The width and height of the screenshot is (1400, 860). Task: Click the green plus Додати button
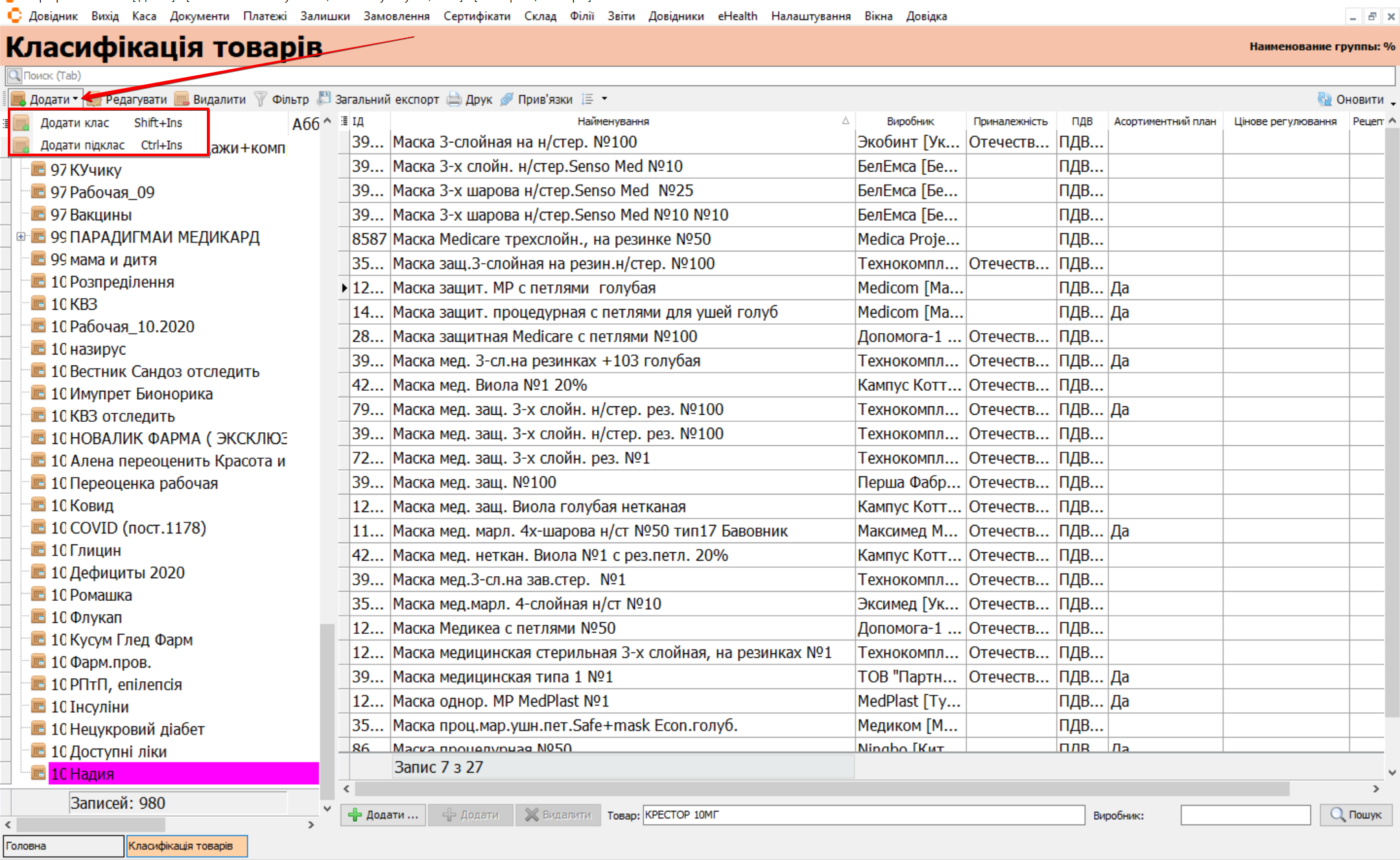pos(383,815)
